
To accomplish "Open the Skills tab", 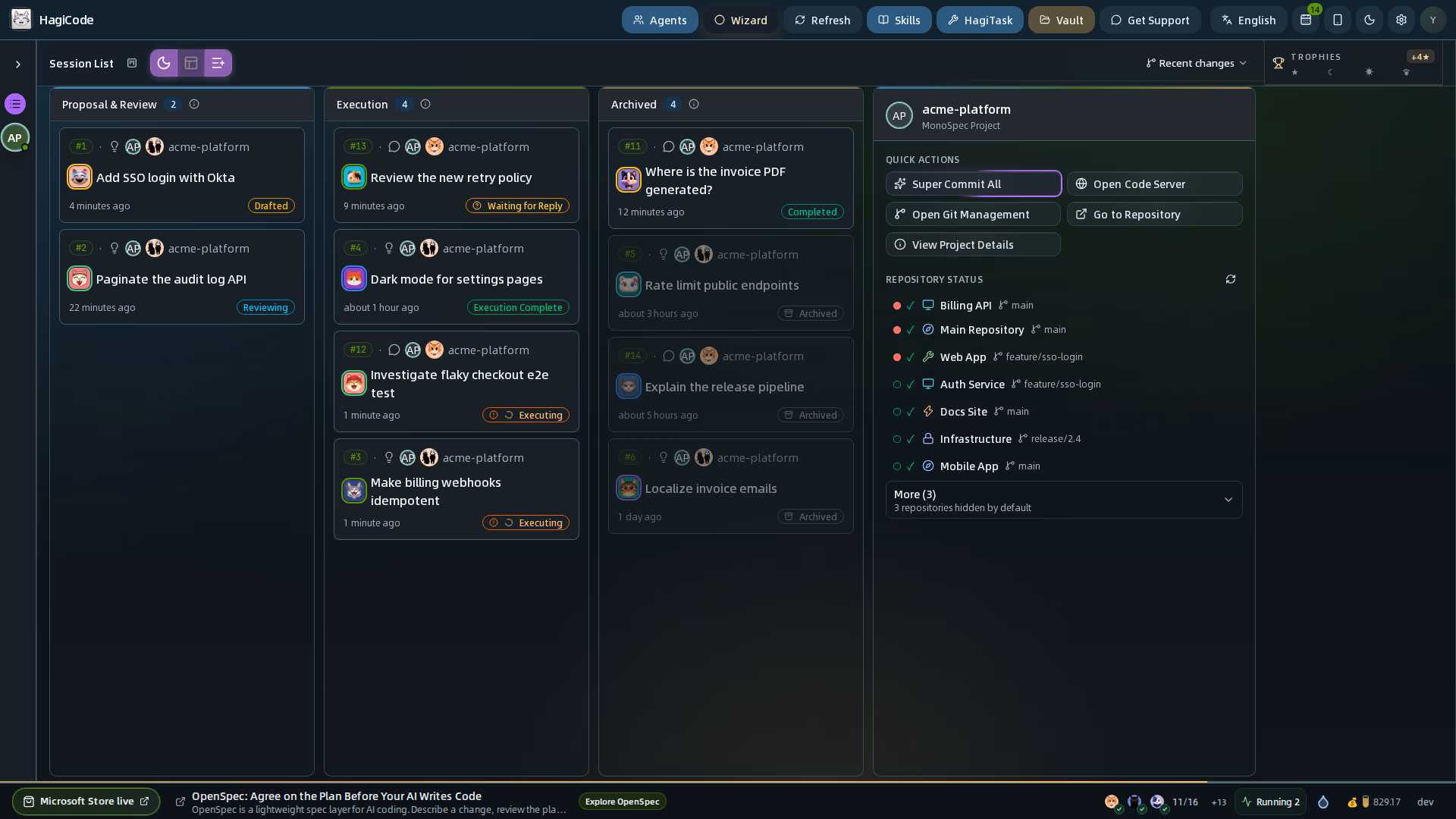I will coord(899,20).
